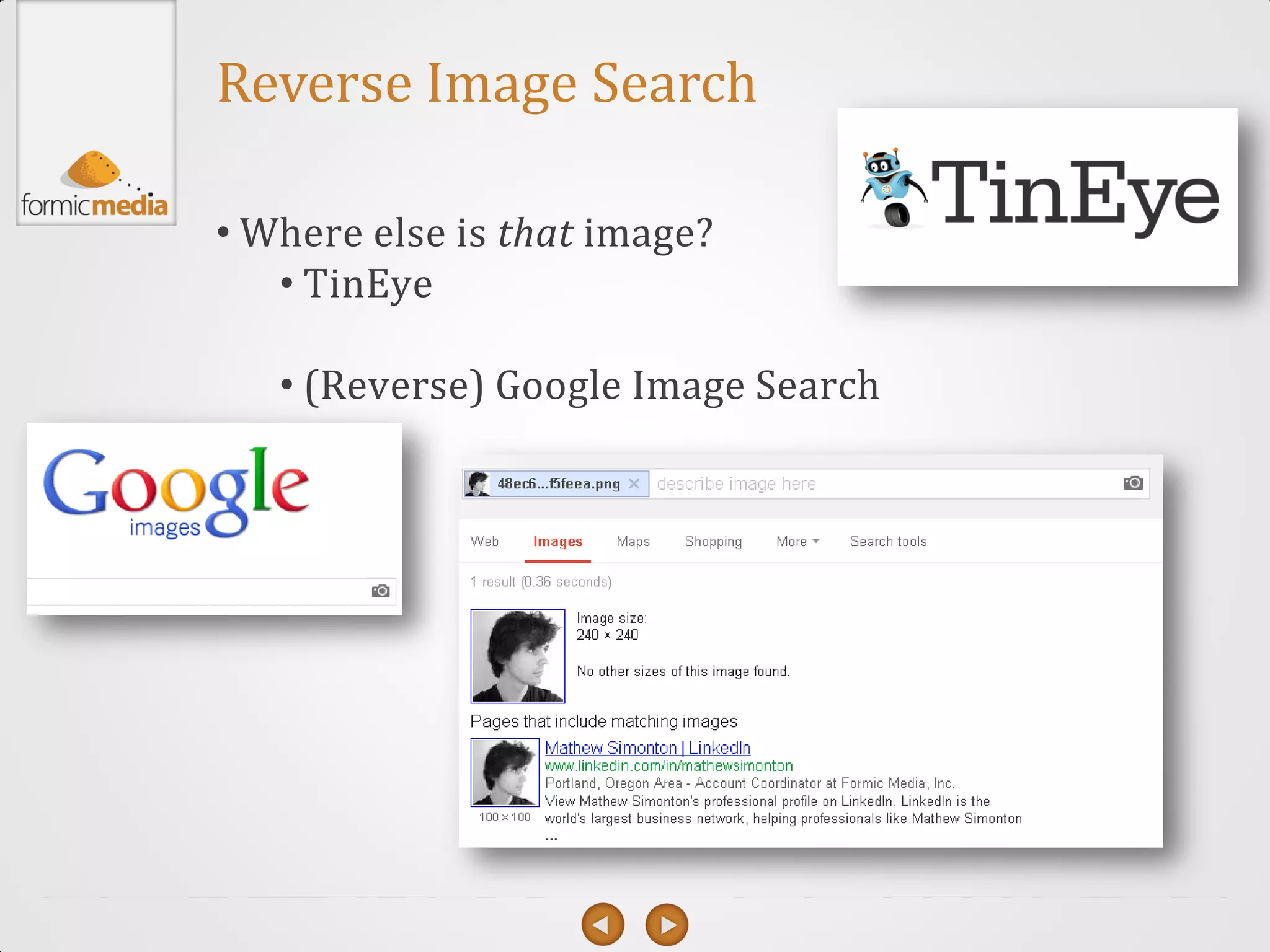Click the Google Images logo

176,492
